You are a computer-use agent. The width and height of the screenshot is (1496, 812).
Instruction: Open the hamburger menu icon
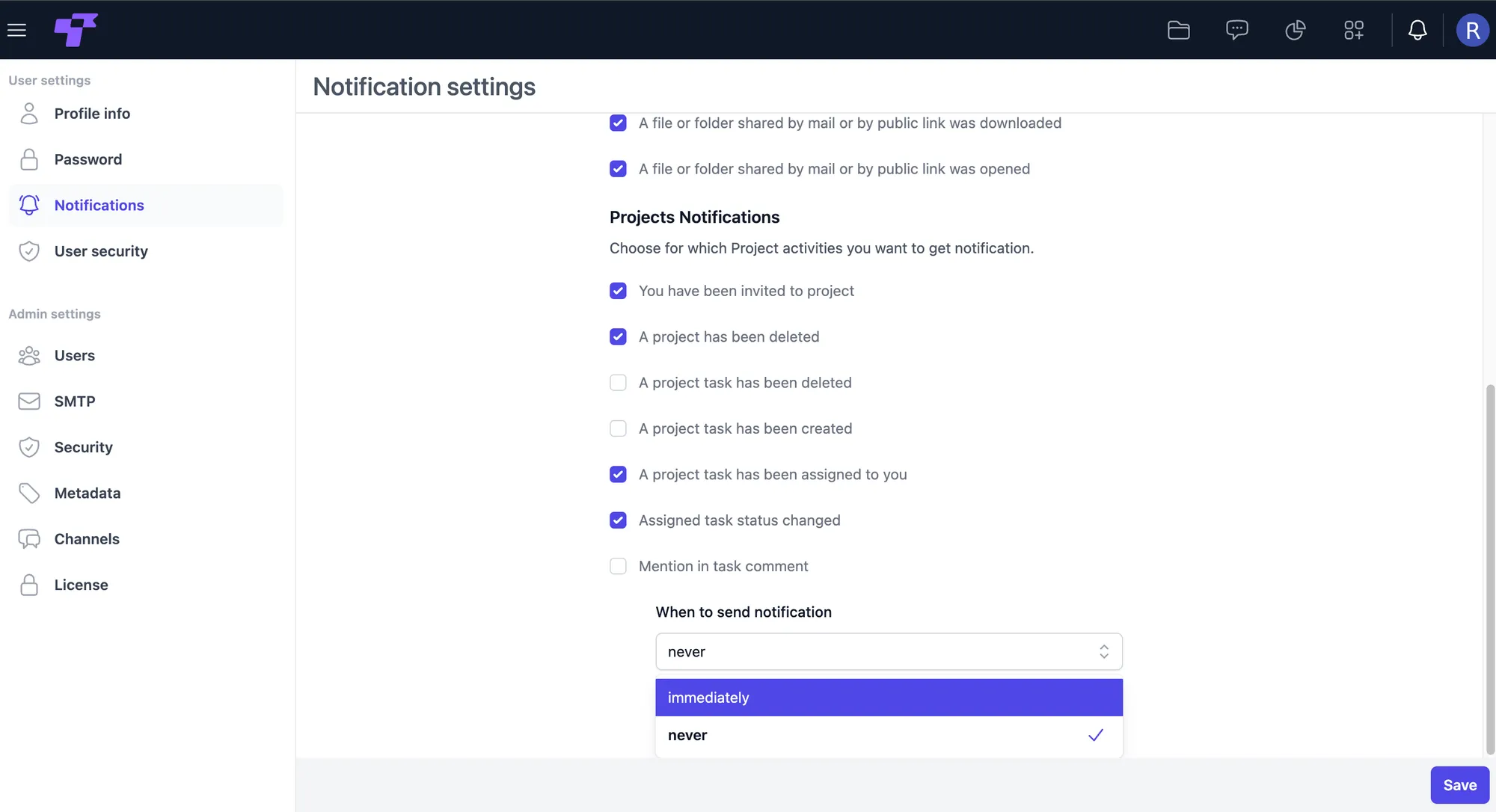point(16,30)
